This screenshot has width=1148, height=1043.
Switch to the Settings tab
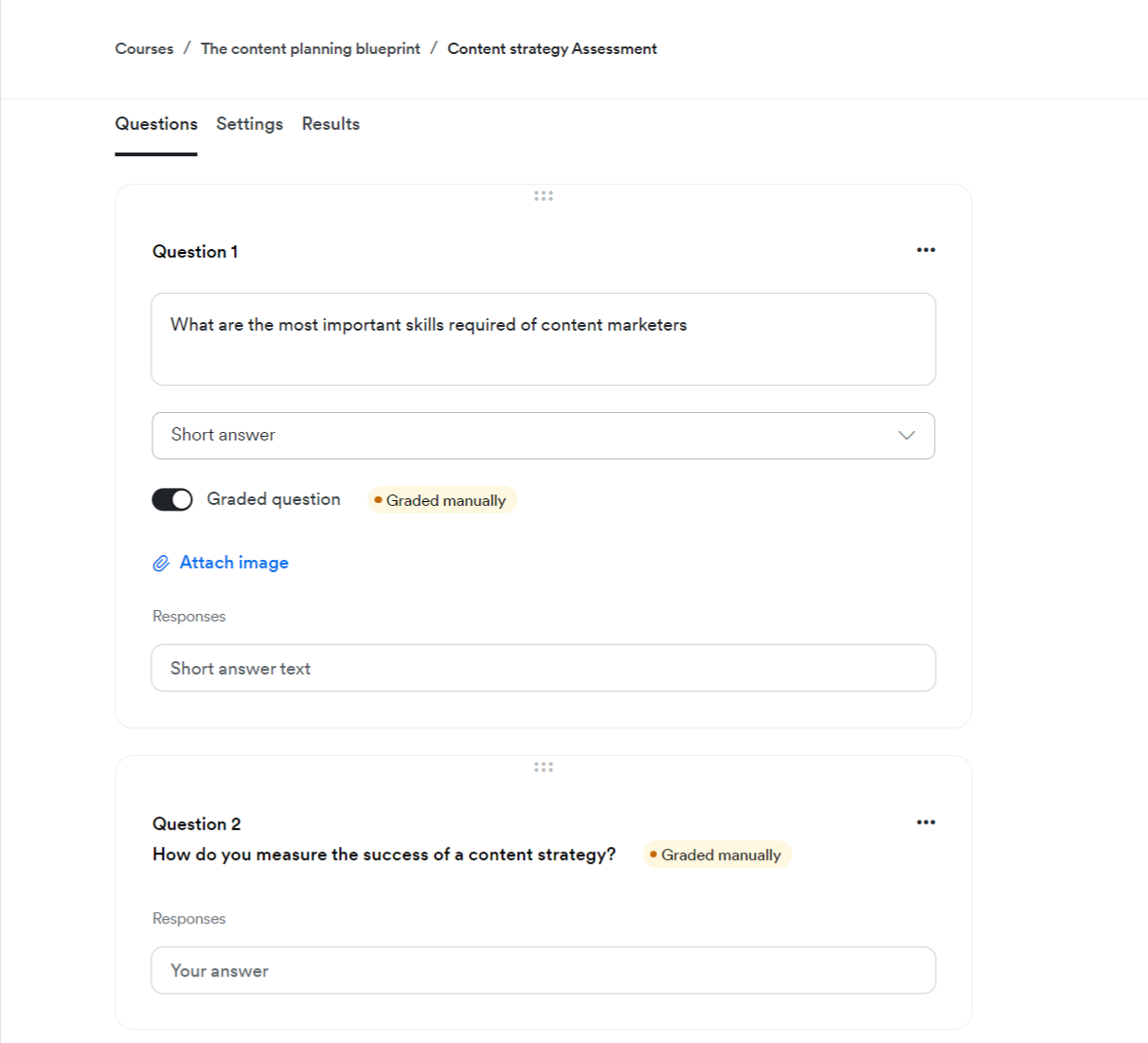click(x=249, y=124)
